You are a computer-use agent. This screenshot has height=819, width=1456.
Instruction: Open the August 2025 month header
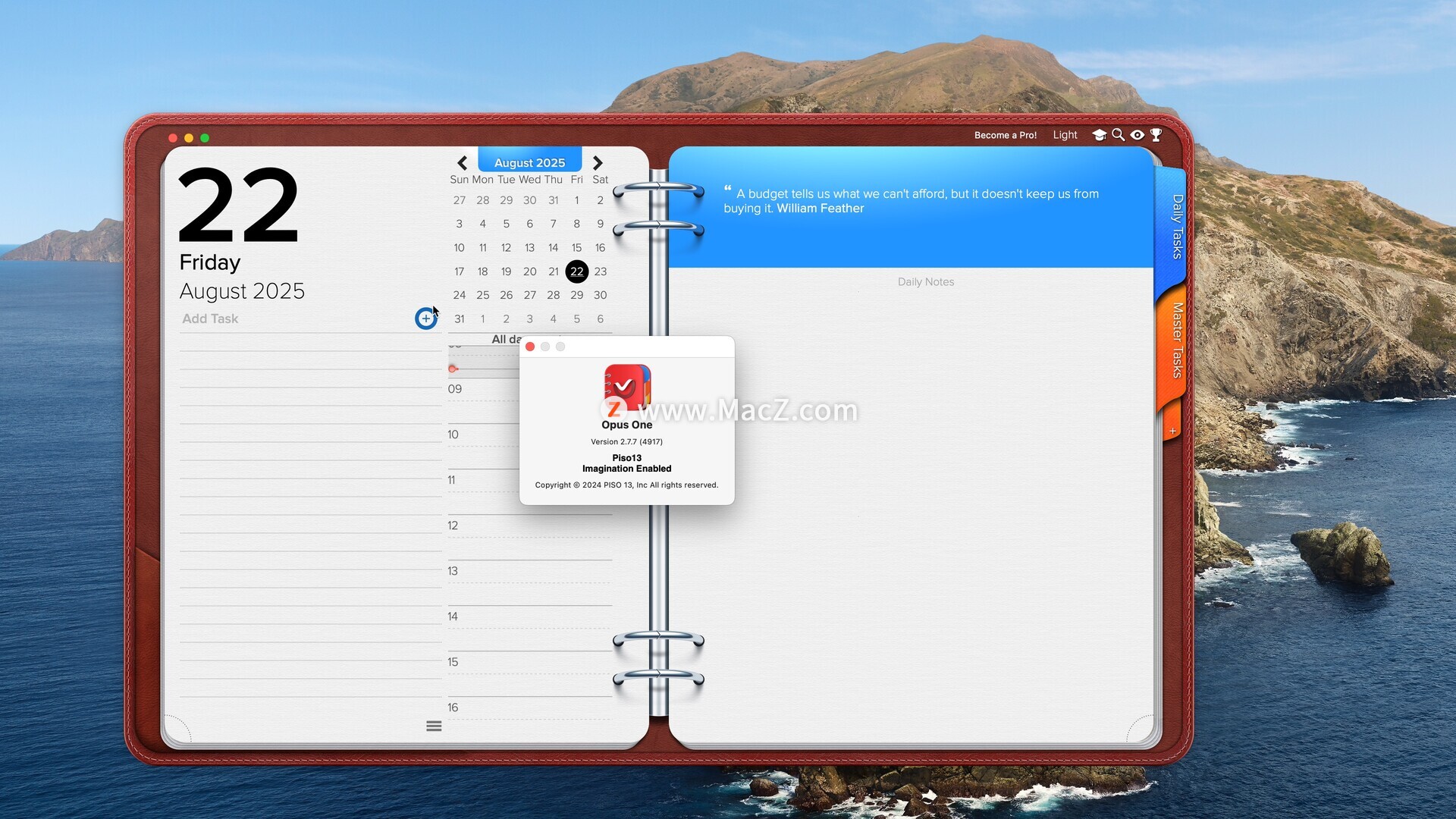529,162
